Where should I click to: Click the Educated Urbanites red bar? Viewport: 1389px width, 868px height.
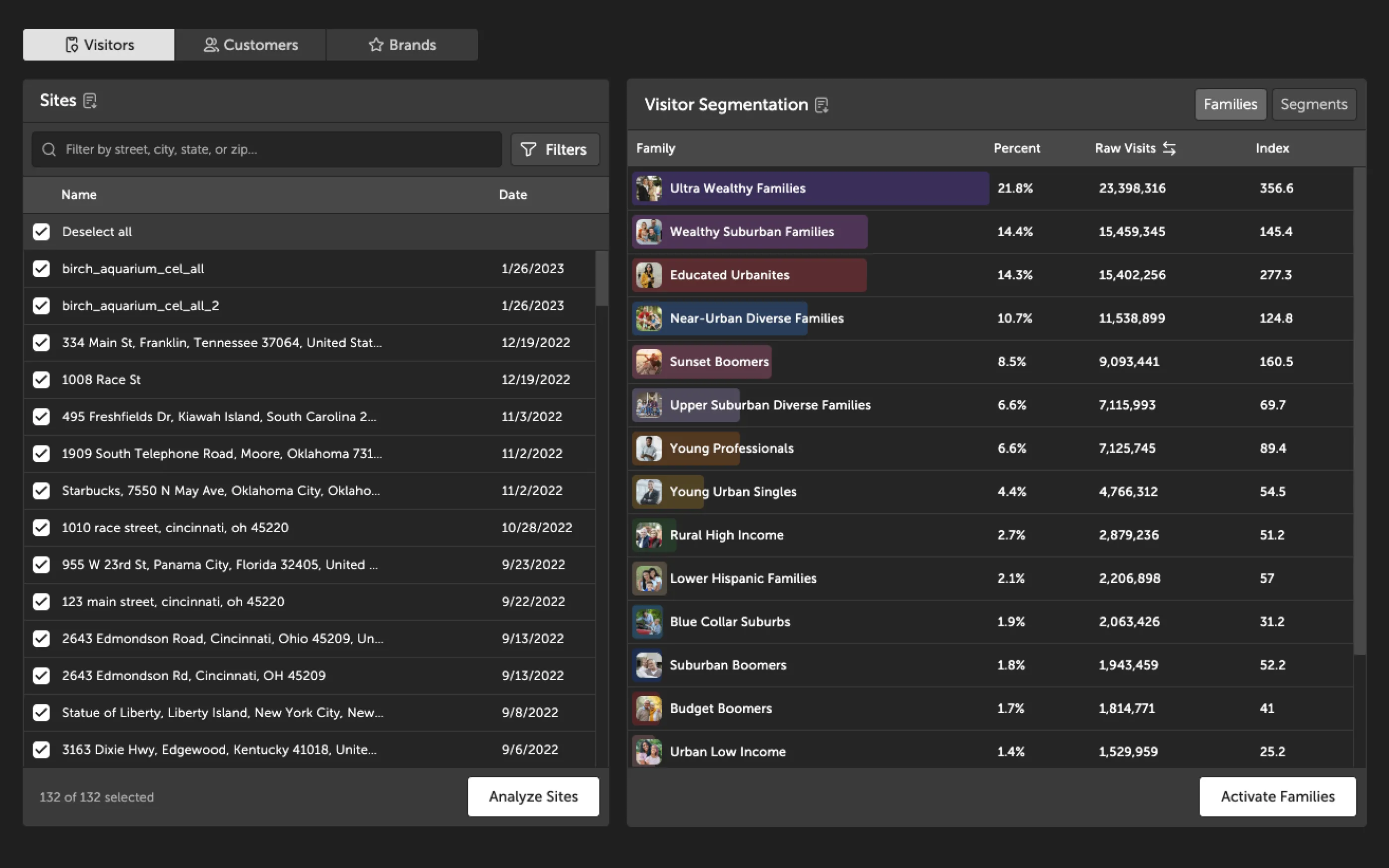point(749,275)
